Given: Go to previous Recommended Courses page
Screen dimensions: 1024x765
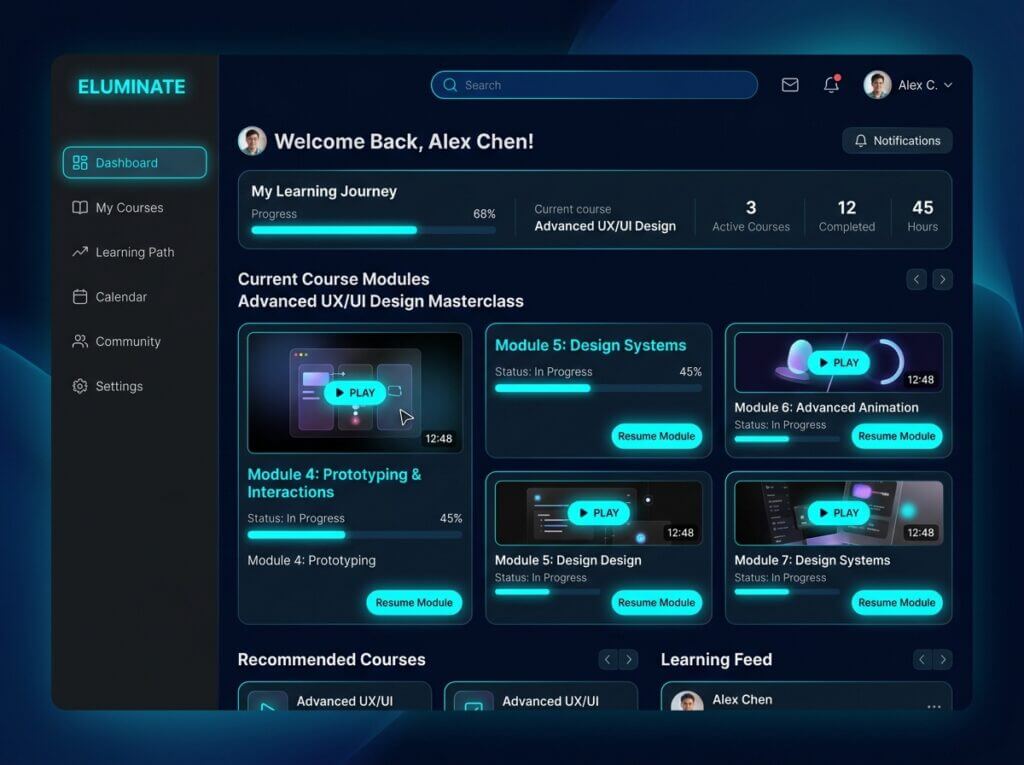Looking at the screenshot, I should click(x=607, y=659).
